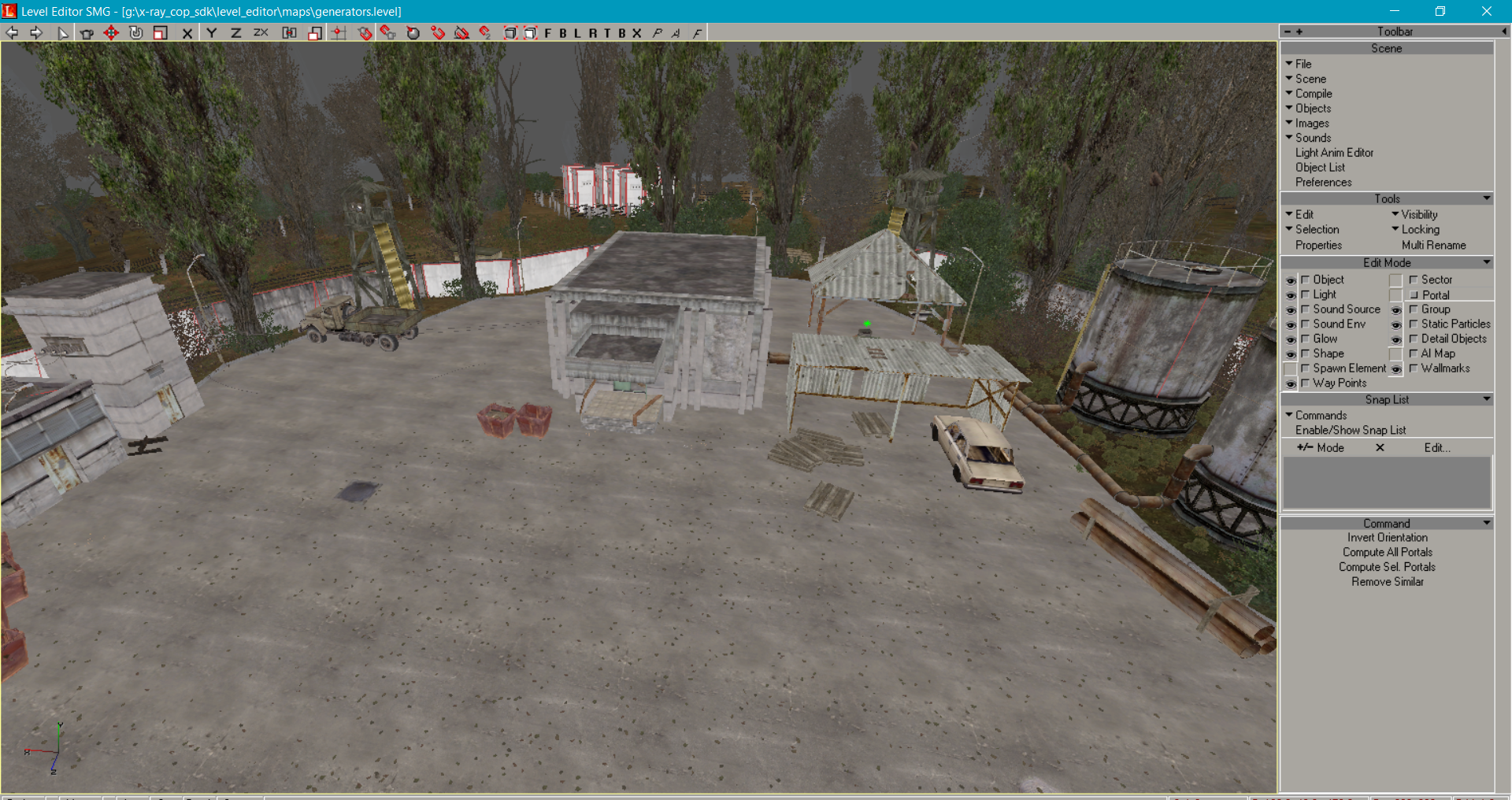1512x800 pixels.
Task: Expand the File menu
Action: pyautogui.click(x=1299, y=64)
